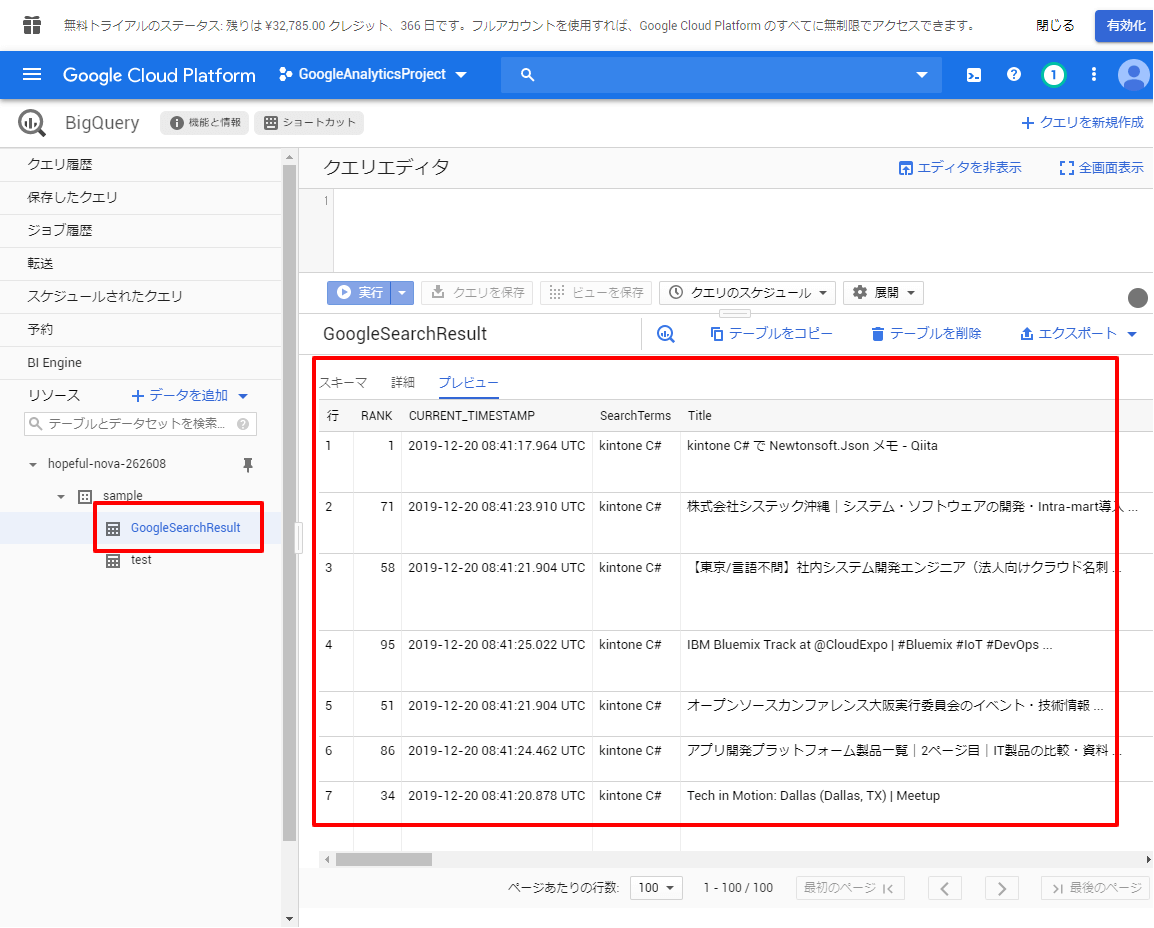Viewport: 1154px width, 928px height.
Task: Go to previous results page arrow
Action: point(944,888)
